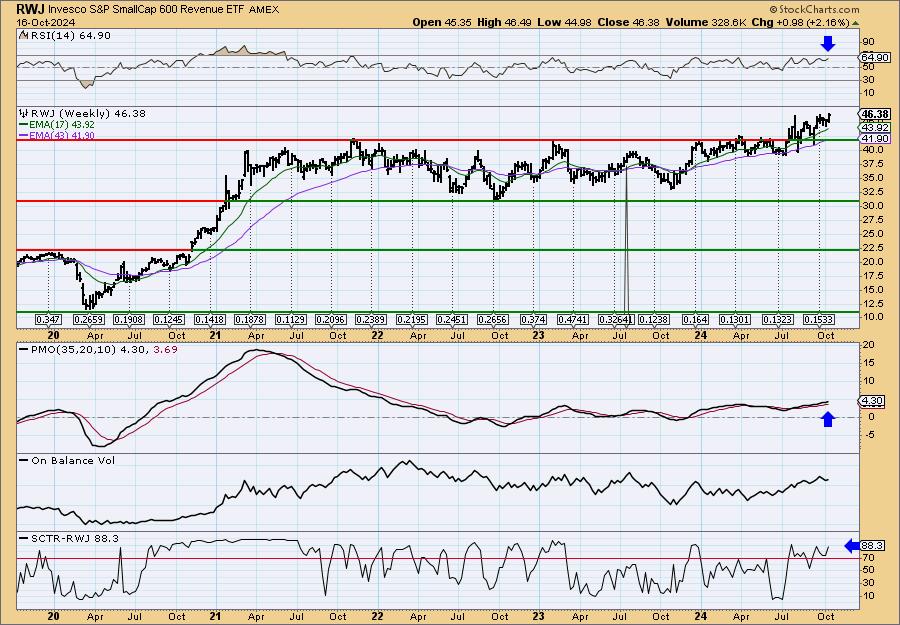
Task: Open the StockCharts.com copyright label
Action: click(x=814, y=9)
